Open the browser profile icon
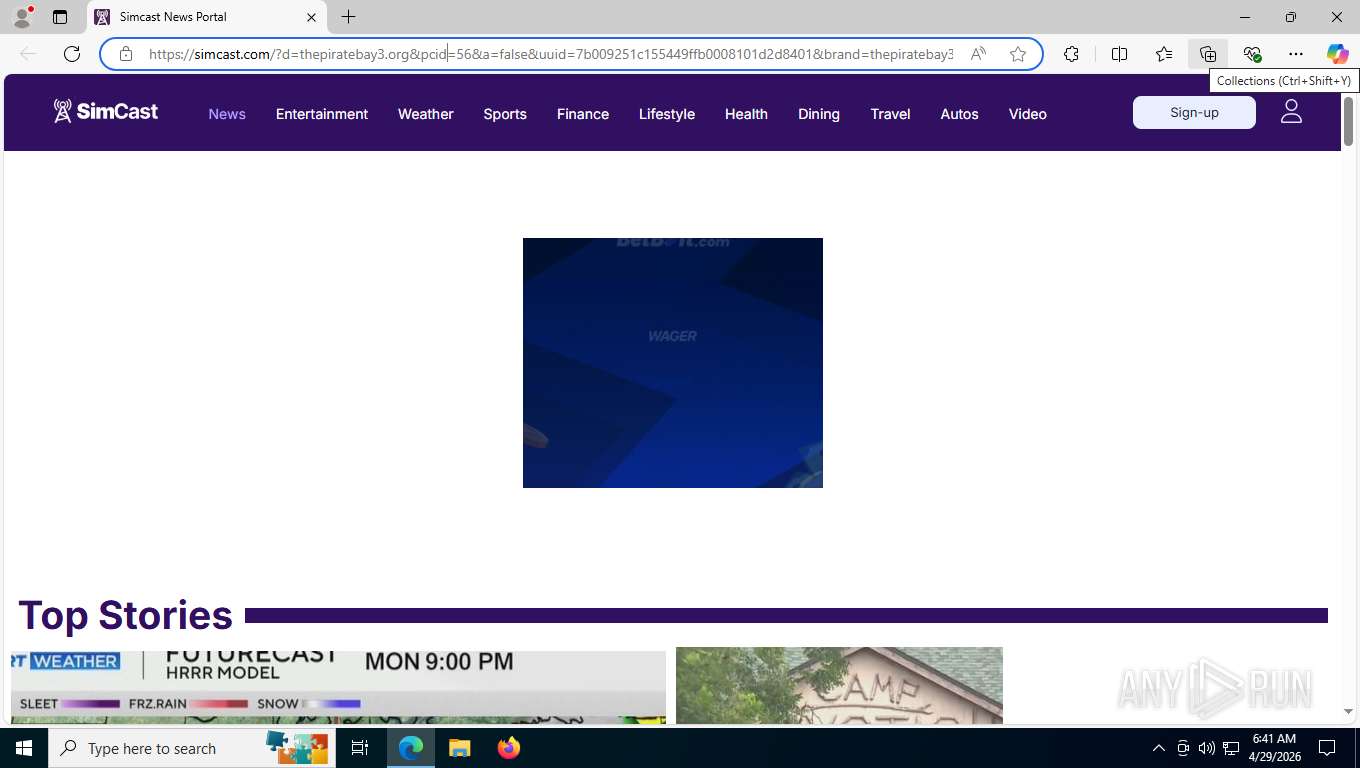This screenshot has width=1360, height=768. click(22, 17)
